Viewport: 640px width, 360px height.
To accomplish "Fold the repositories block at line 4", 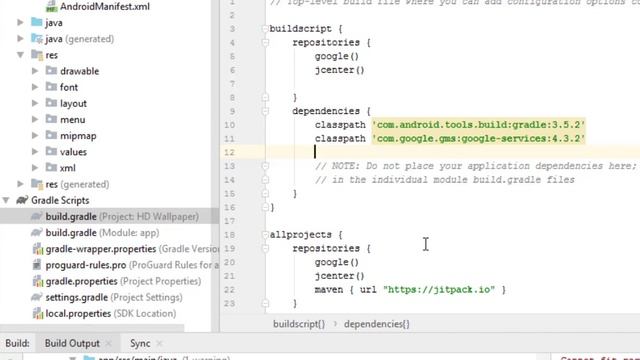I will pos(265,42).
